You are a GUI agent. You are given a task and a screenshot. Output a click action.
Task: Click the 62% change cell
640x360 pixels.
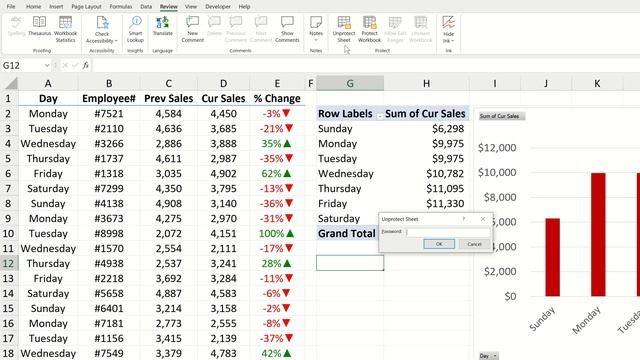277,174
